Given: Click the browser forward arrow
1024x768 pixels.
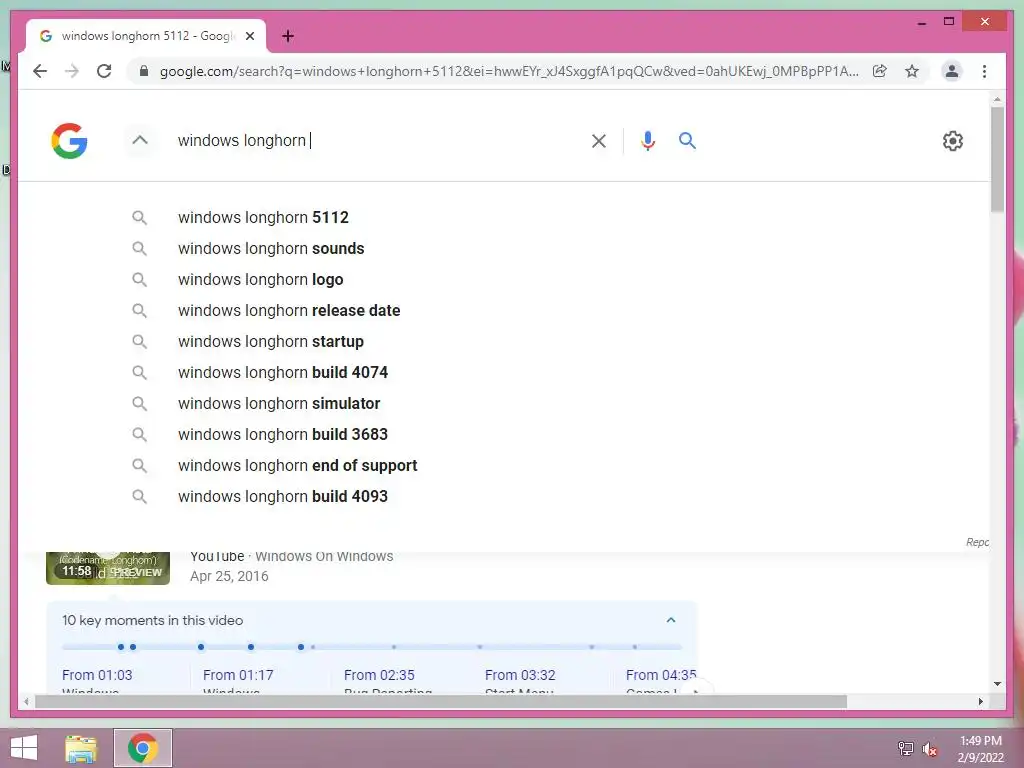Looking at the screenshot, I should (72, 71).
